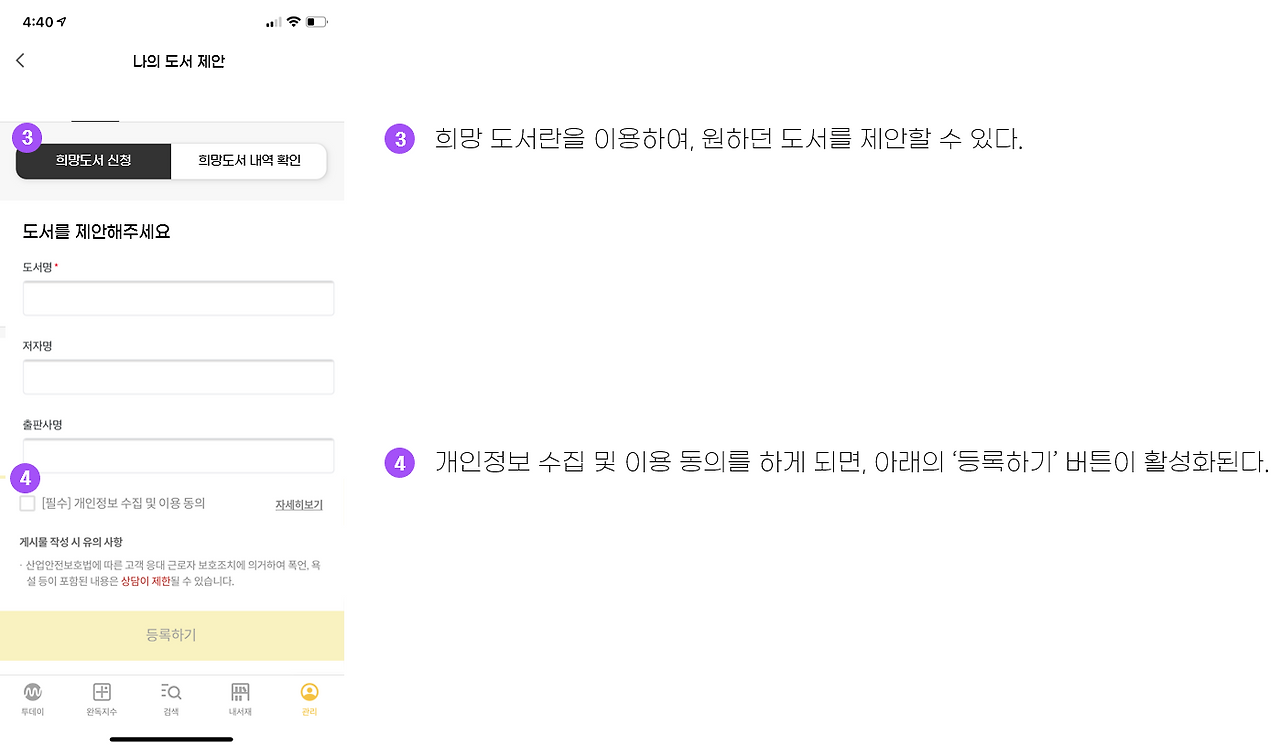Screen dimensions: 1280x746
Task: Click the location arrow beside the time
Action: click(x=61, y=22)
